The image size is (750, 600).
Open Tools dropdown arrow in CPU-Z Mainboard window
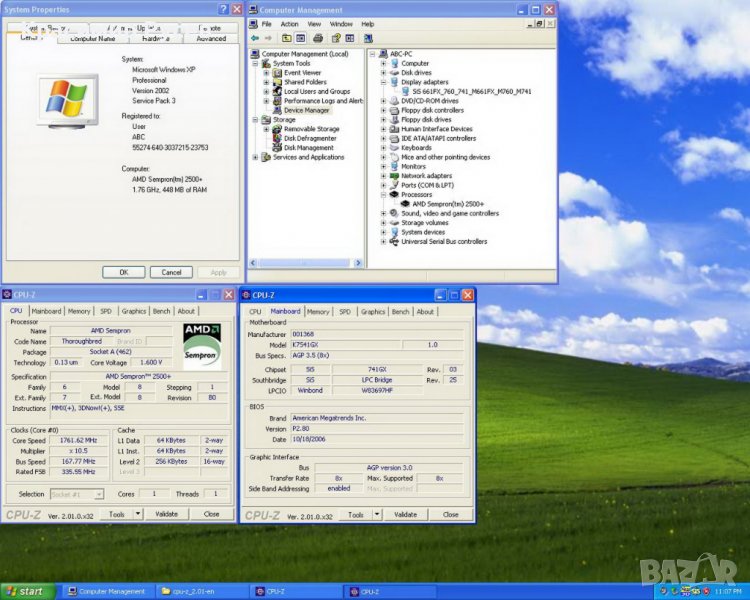click(376, 514)
